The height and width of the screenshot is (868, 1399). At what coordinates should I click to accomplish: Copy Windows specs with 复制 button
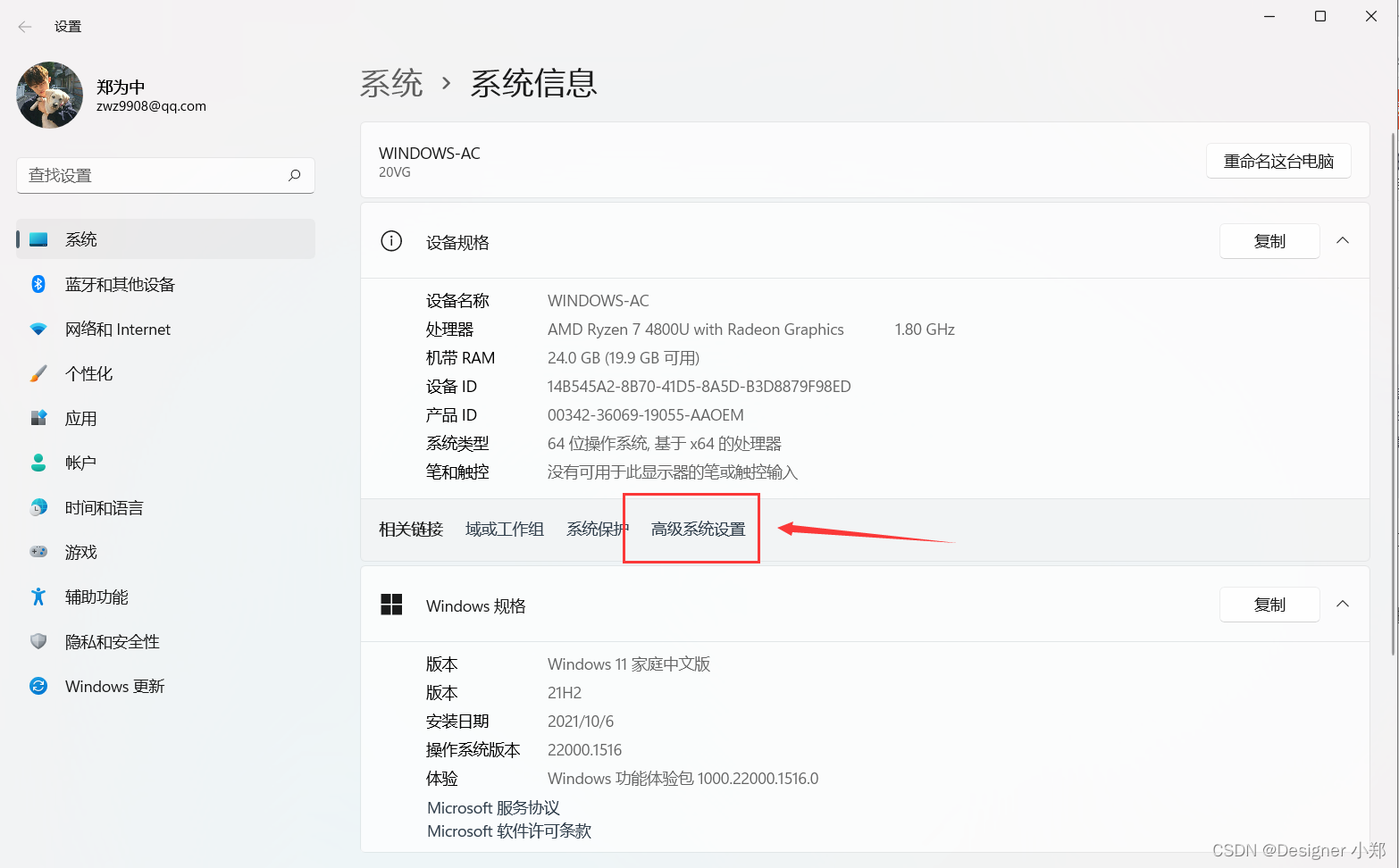pos(1269,605)
